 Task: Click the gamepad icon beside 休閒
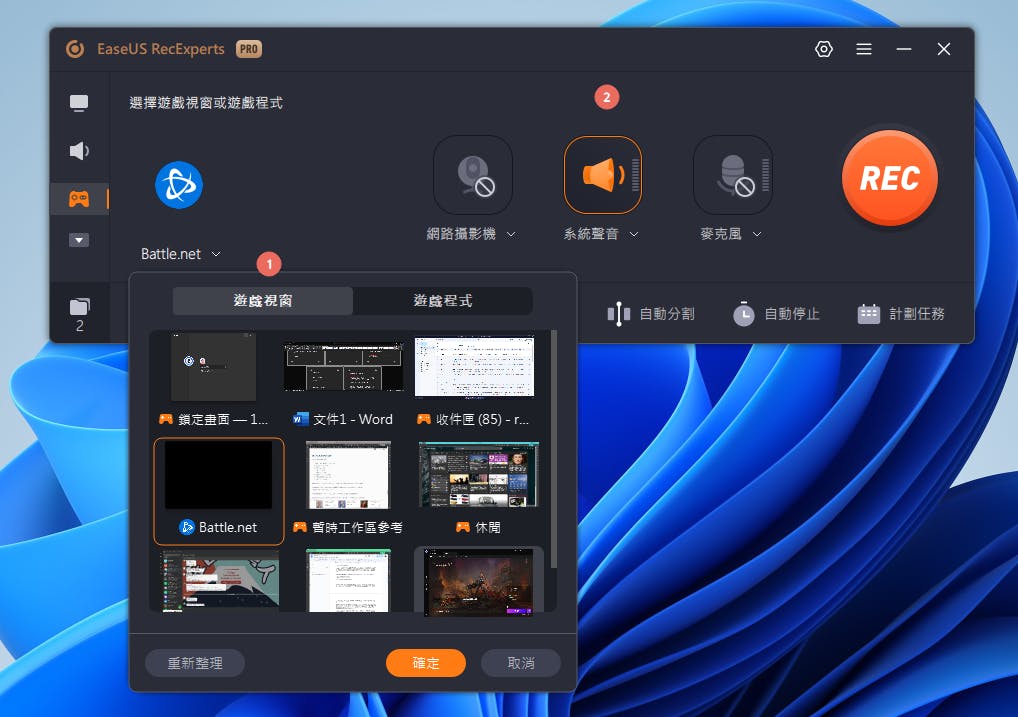pyautogui.click(x=463, y=527)
